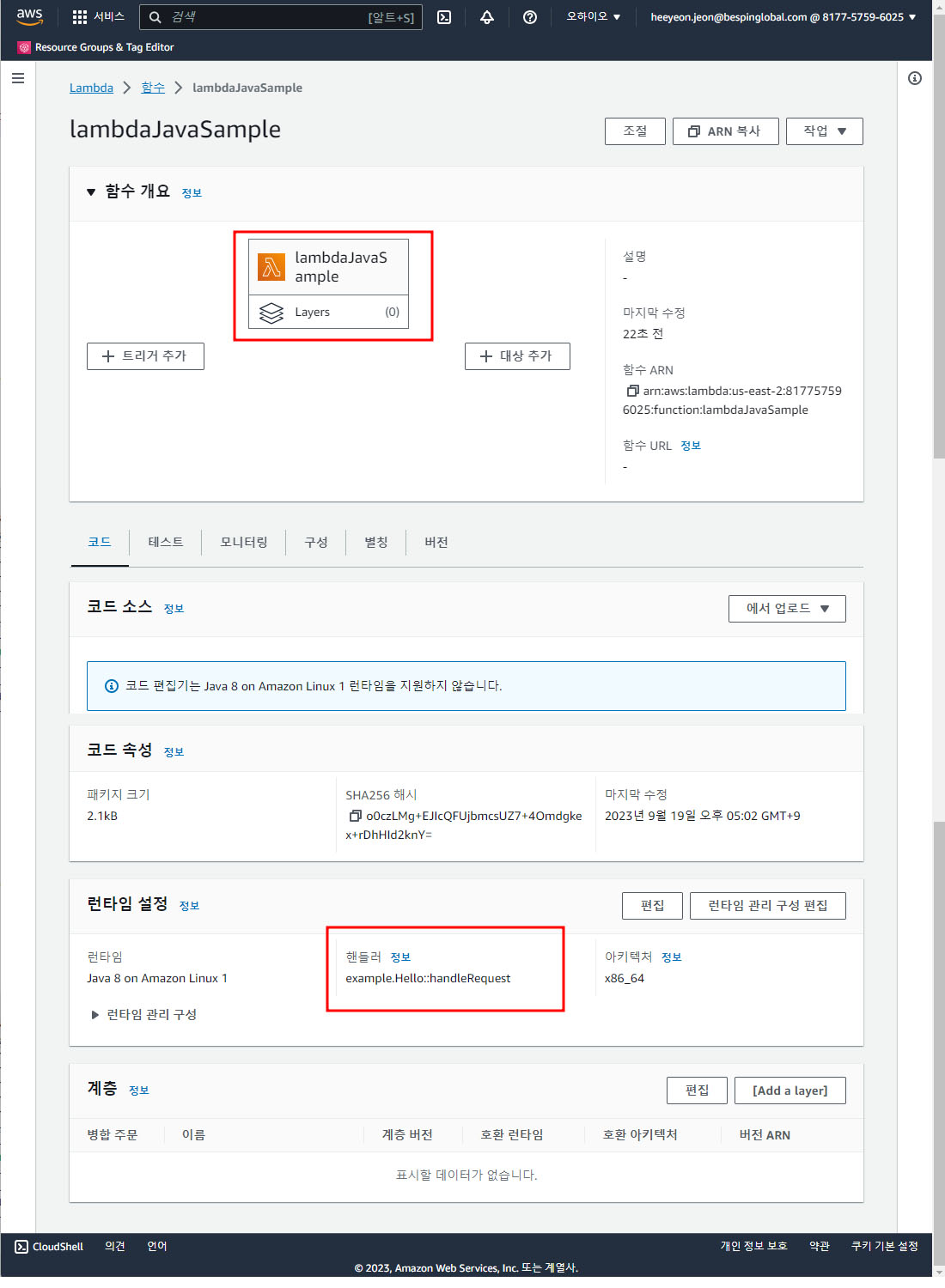The image size is (945, 1288).
Task: Click 편집 in the 런타임 설정 section
Action: (x=653, y=906)
